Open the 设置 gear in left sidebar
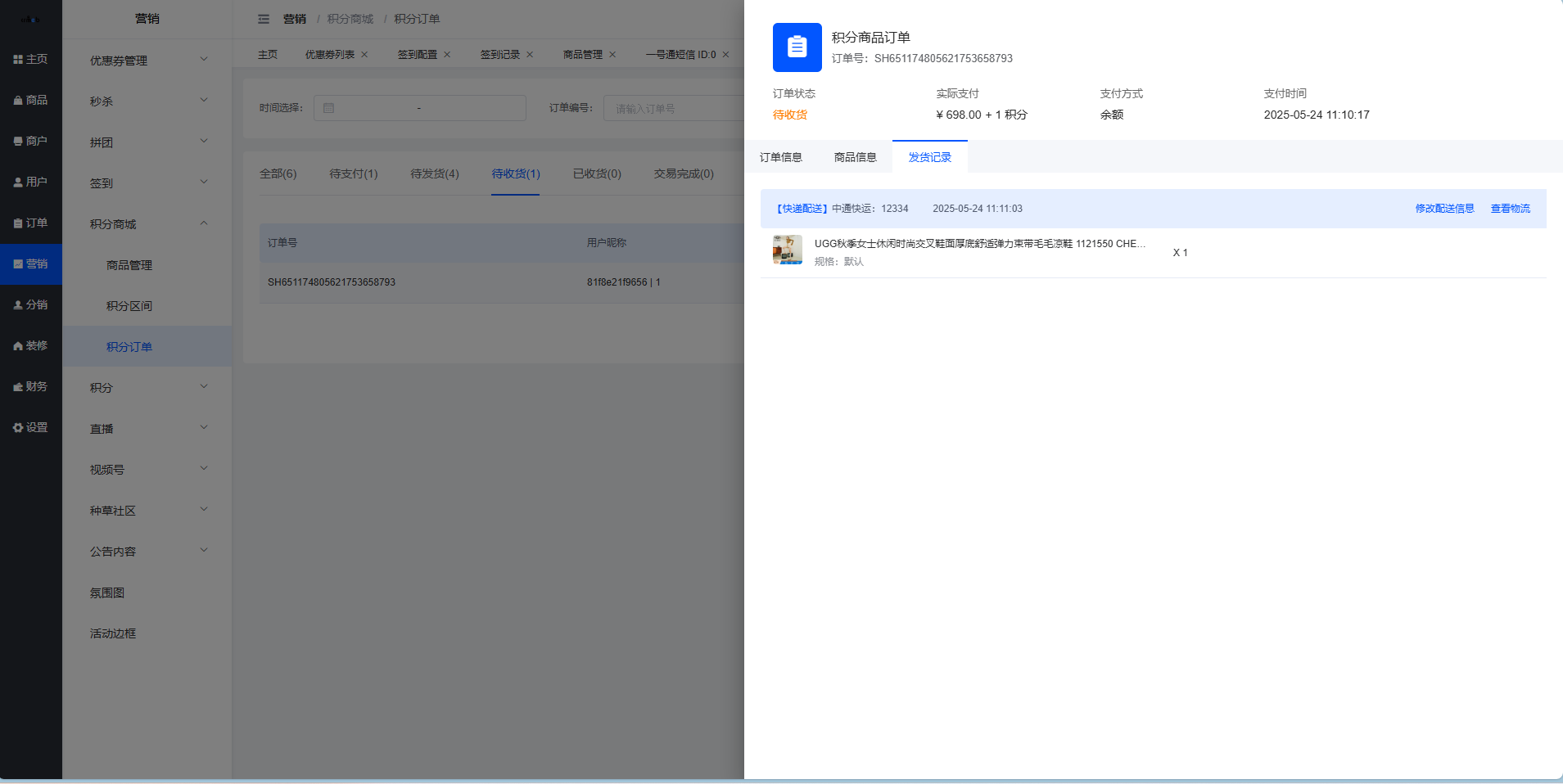 click(30, 427)
